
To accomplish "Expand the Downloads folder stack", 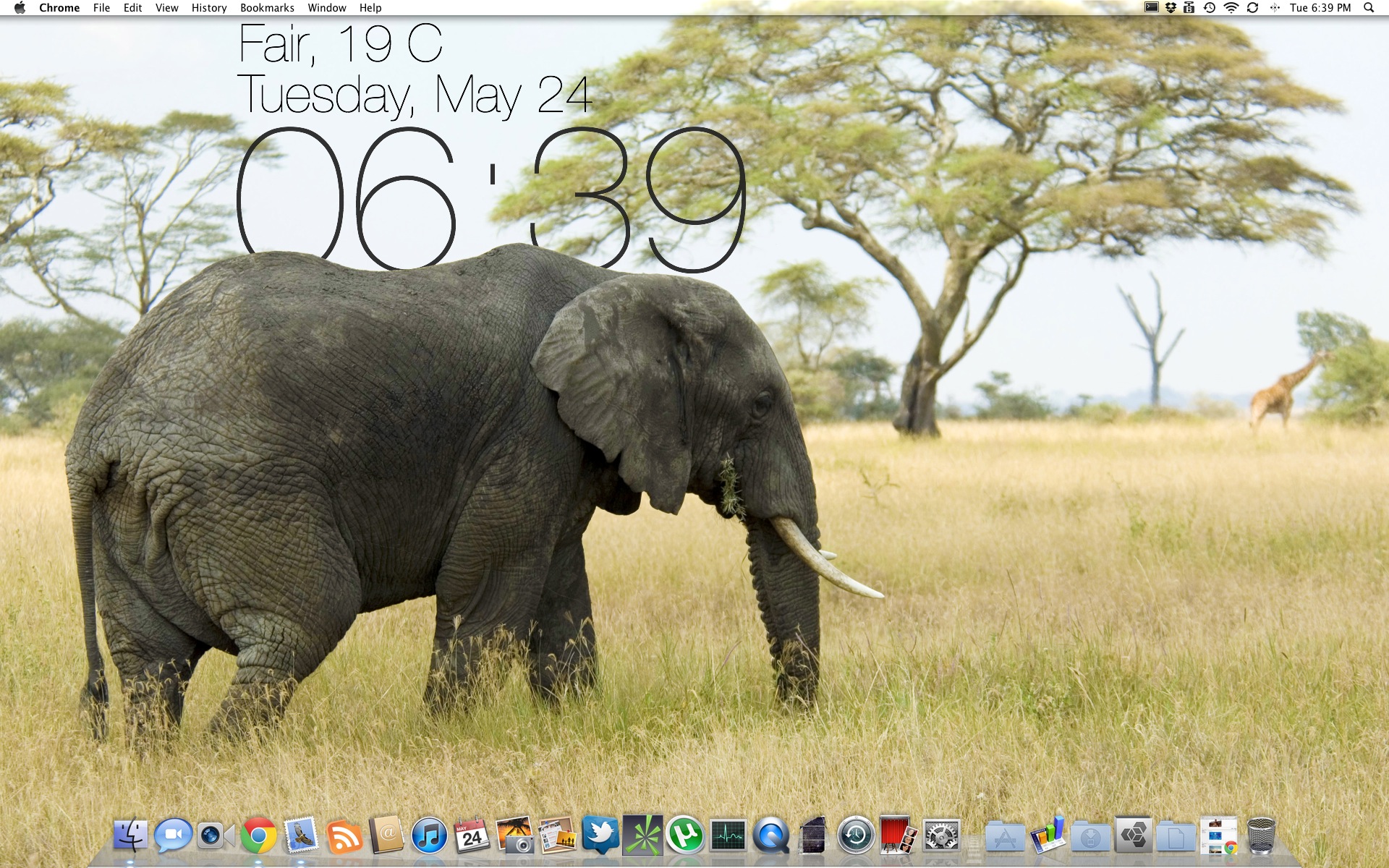I will (x=1090, y=838).
